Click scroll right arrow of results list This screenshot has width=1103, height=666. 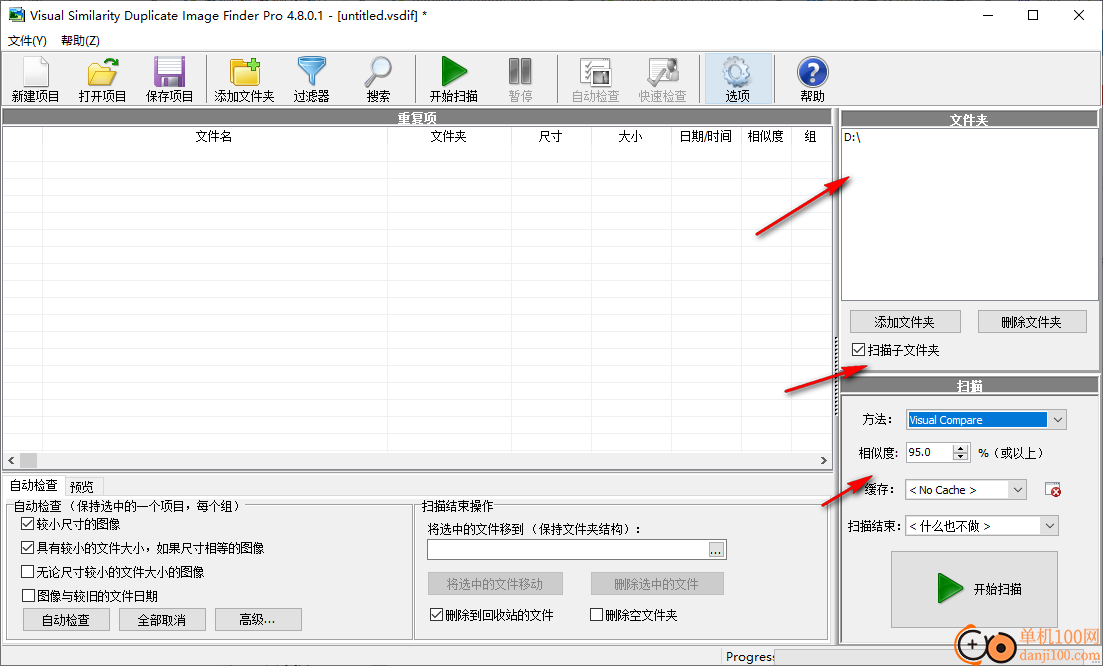click(824, 461)
